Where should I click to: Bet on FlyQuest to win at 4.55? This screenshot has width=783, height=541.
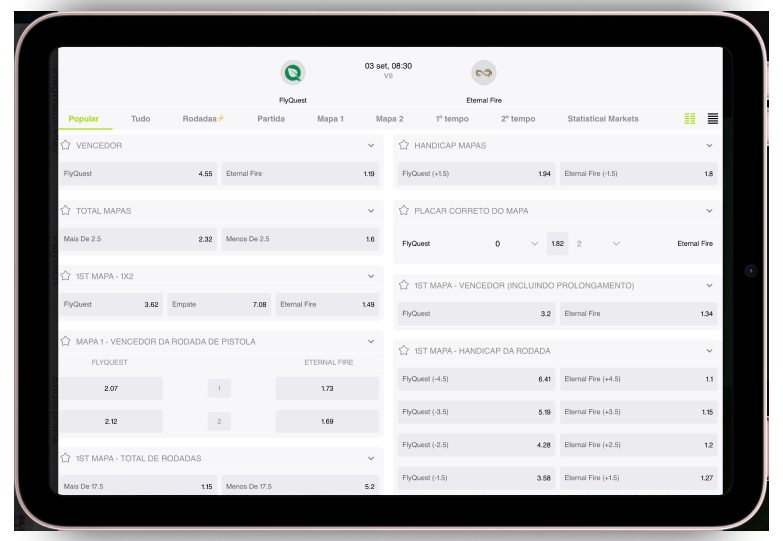coord(138,174)
